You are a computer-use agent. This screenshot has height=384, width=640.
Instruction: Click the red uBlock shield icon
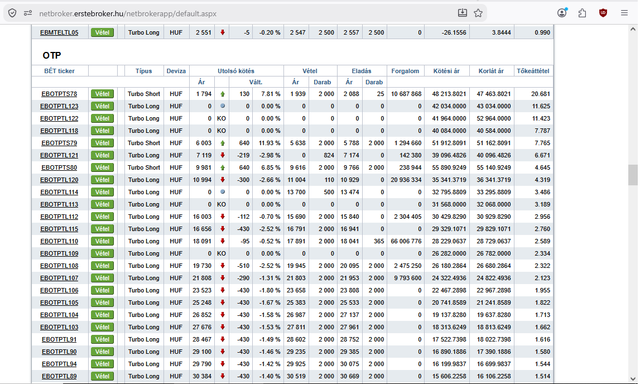click(x=603, y=13)
